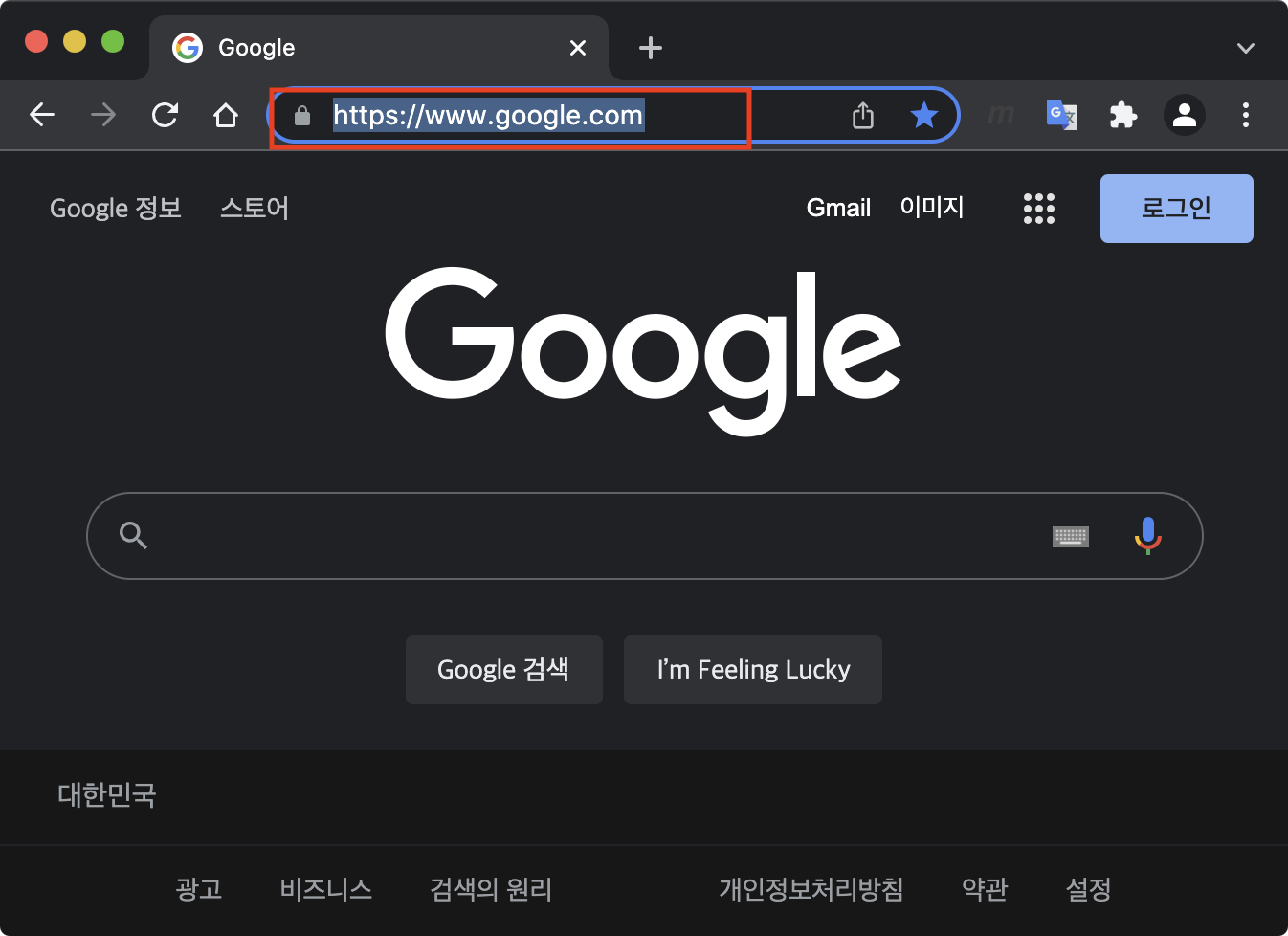1288x936 pixels.
Task: Open the home page icon
Action: coord(226,115)
